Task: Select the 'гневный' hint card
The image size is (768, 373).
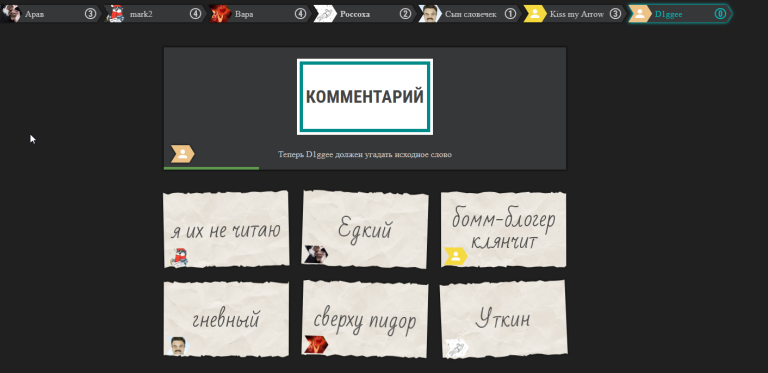Action: point(226,319)
